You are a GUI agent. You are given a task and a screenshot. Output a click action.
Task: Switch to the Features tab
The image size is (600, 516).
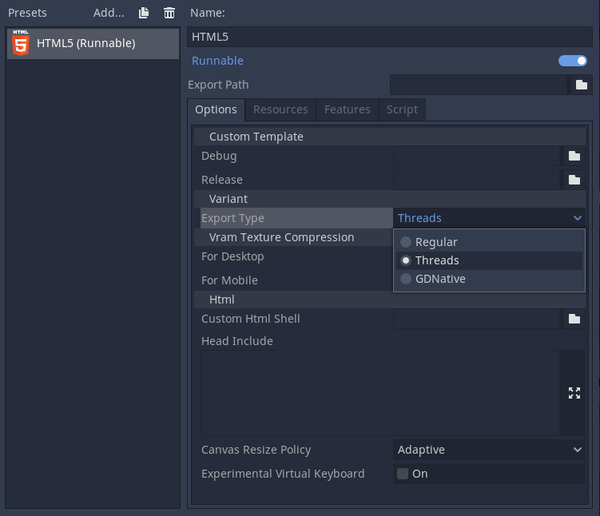(x=347, y=109)
